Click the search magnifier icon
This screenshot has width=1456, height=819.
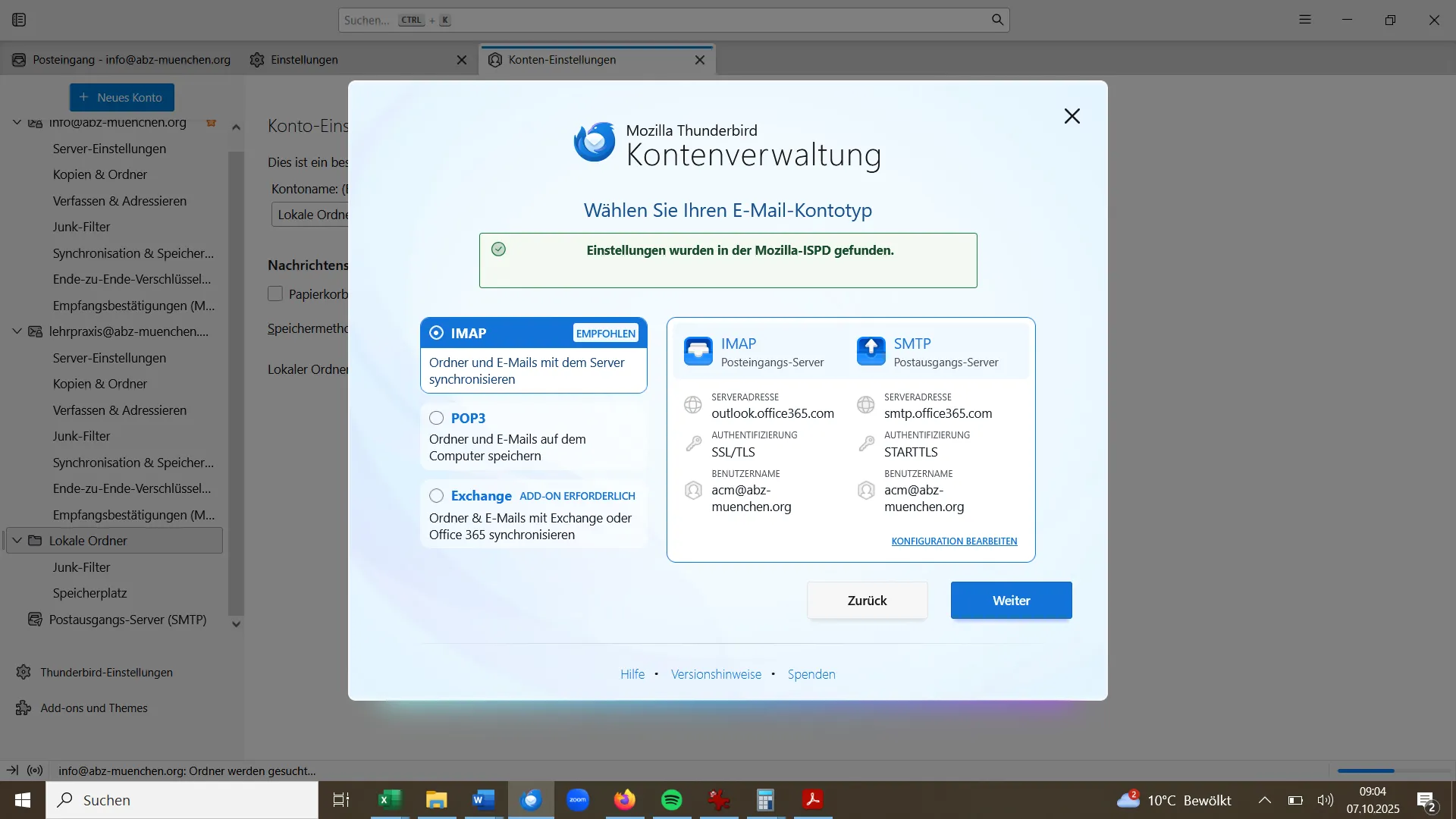pos(997,20)
